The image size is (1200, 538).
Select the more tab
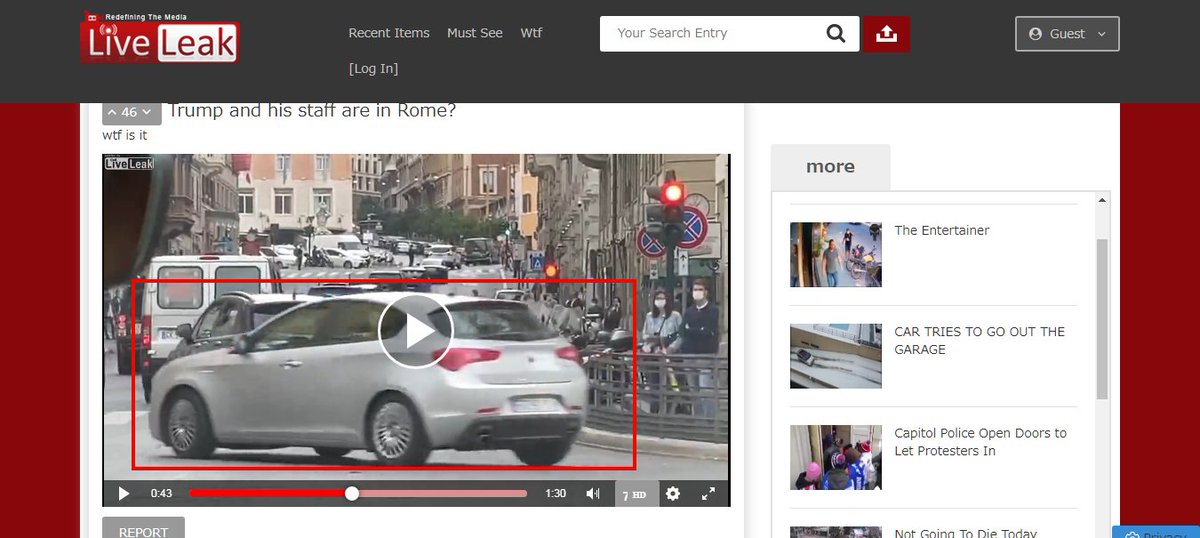point(830,167)
